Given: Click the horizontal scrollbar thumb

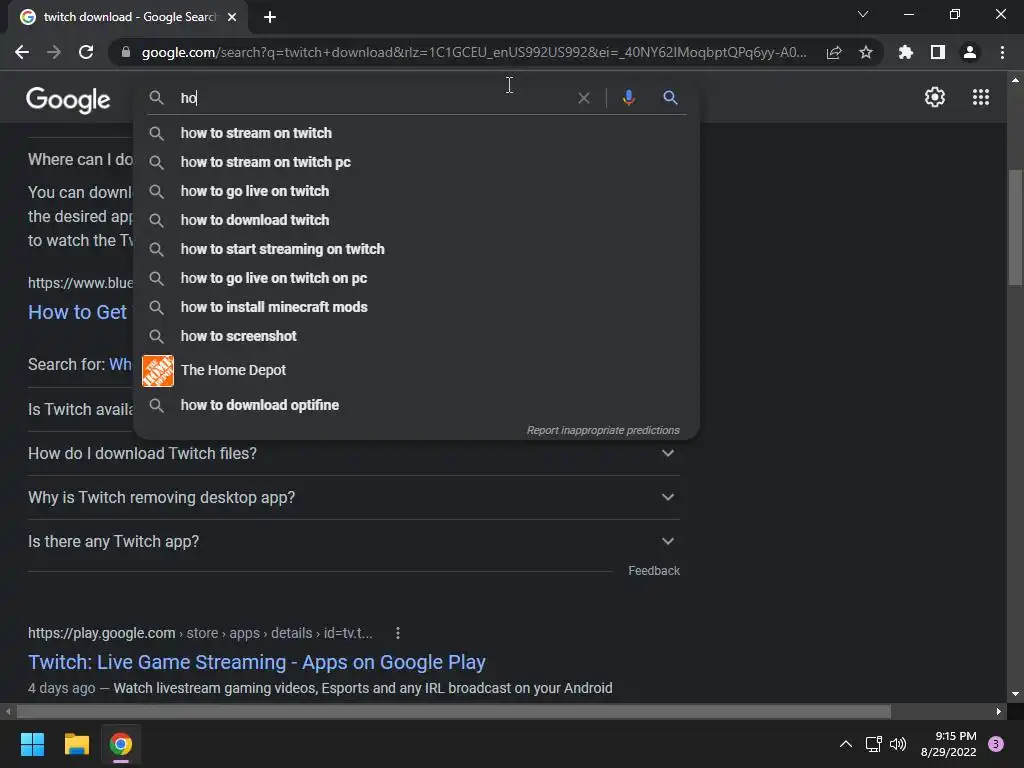Looking at the screenshot, I should pyautogui.click(x=454, y=711).
